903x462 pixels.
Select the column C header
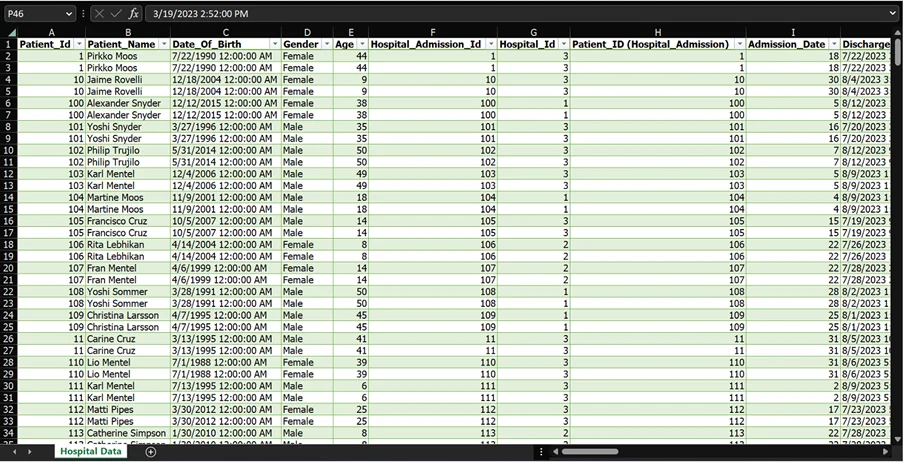(225, 32)
